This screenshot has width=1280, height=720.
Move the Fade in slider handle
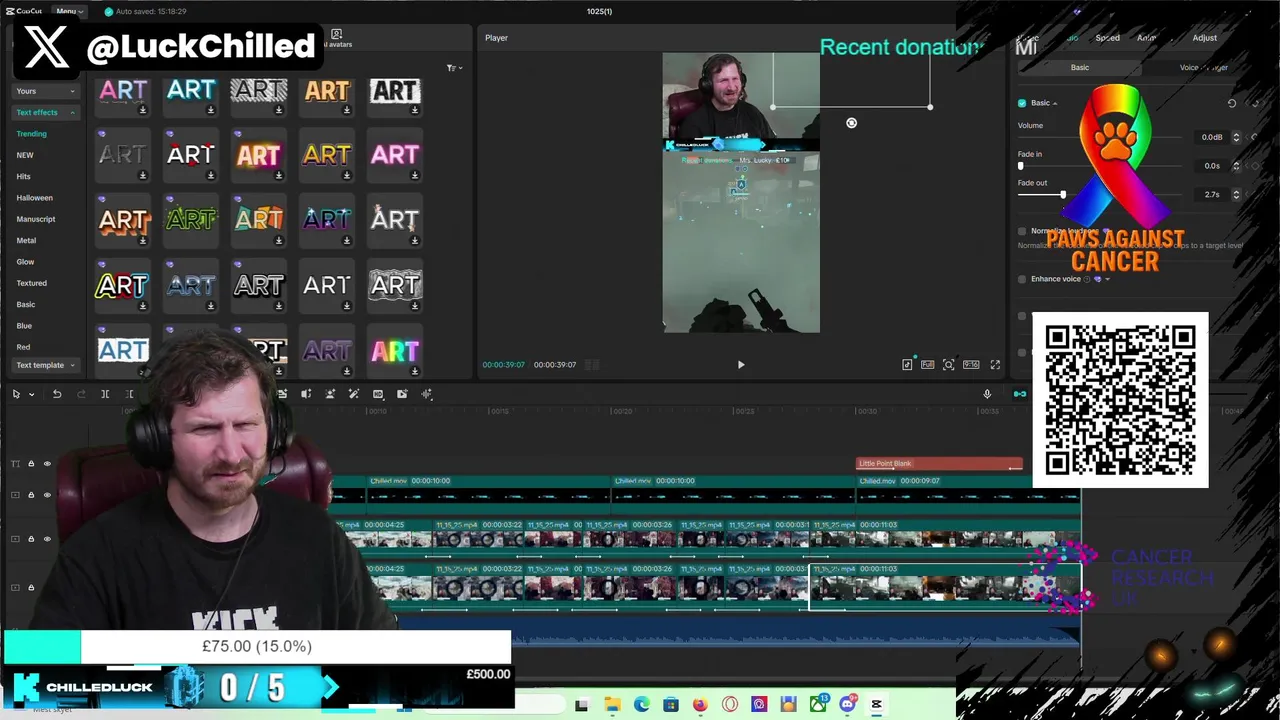(x=1021, y=165)
